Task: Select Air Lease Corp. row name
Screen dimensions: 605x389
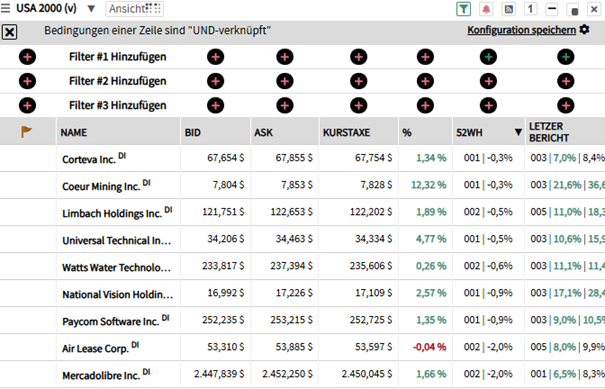Action: [x=95, y=348]
